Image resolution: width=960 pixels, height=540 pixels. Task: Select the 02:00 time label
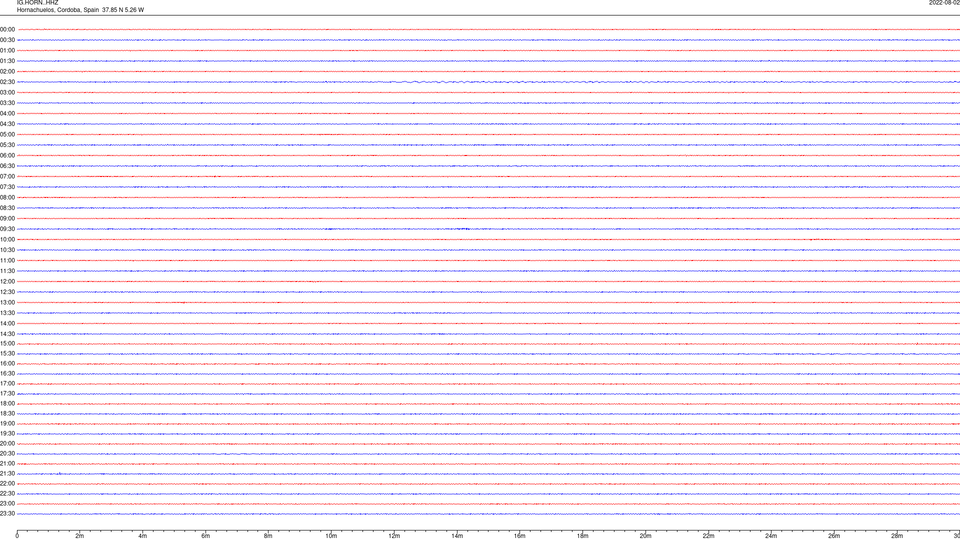tap(7, 72)
